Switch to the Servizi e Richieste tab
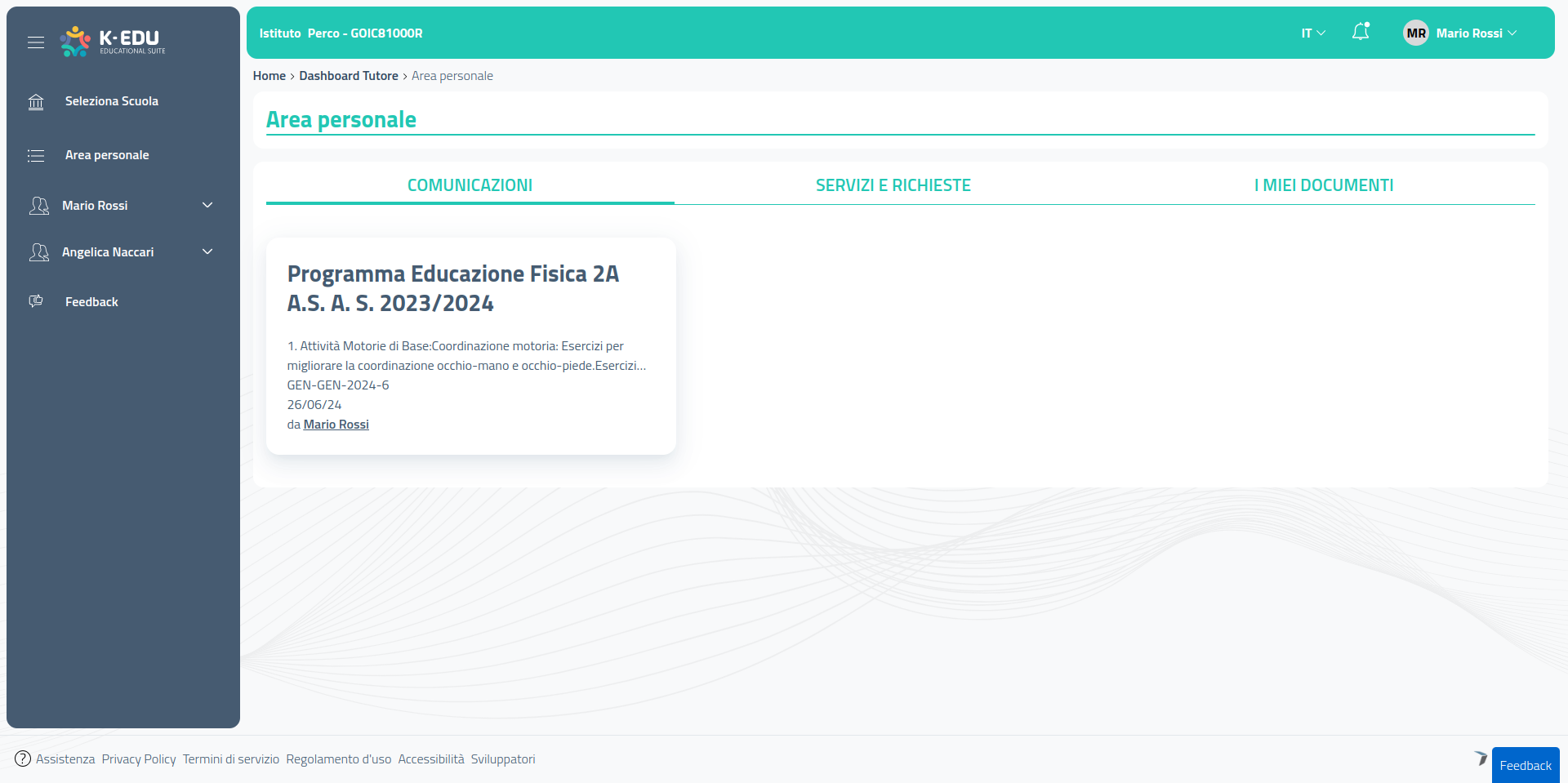Viewport: 1568px width, 783px height. pos(893,185)
